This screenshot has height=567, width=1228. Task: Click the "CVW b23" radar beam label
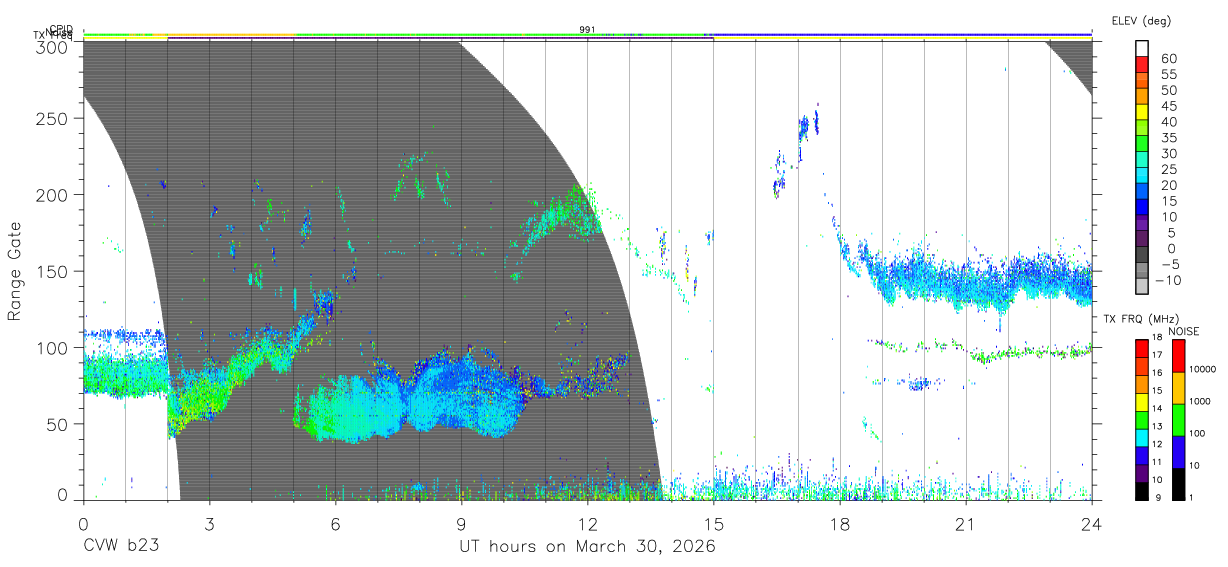click(x=121, y=546)
